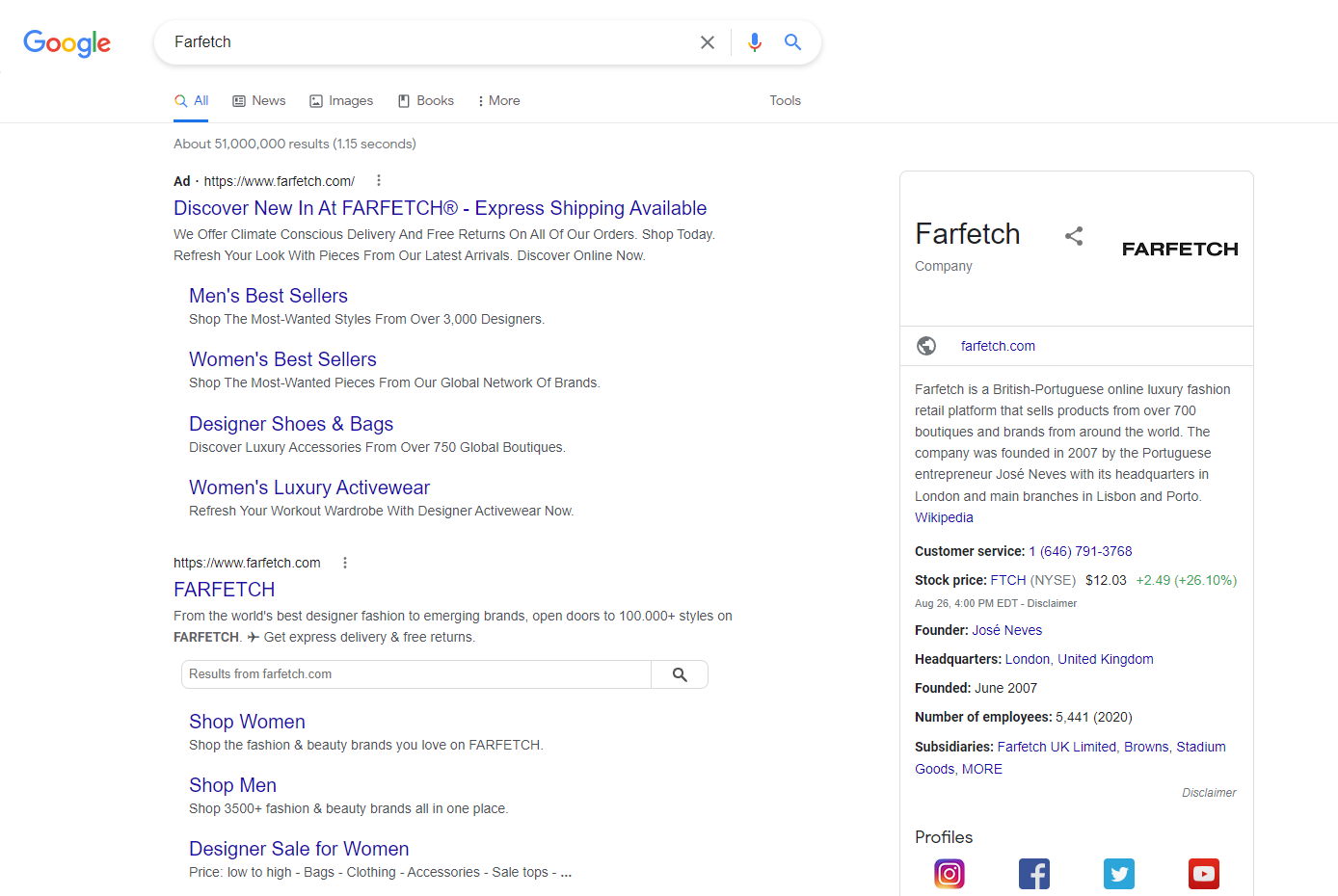Open Farfetch's Twitter profile
The height and width of the screenshot is (896, 1338).
(1118, 873)
